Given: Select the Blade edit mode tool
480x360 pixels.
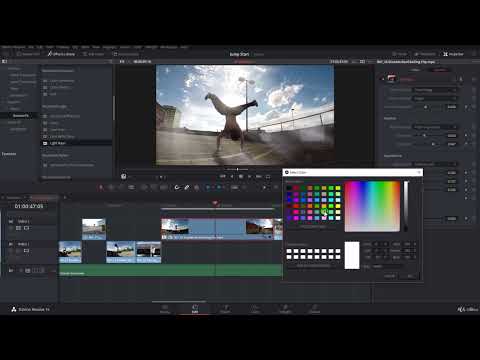Looking at the screenshot, I should (x=132, y=187).
